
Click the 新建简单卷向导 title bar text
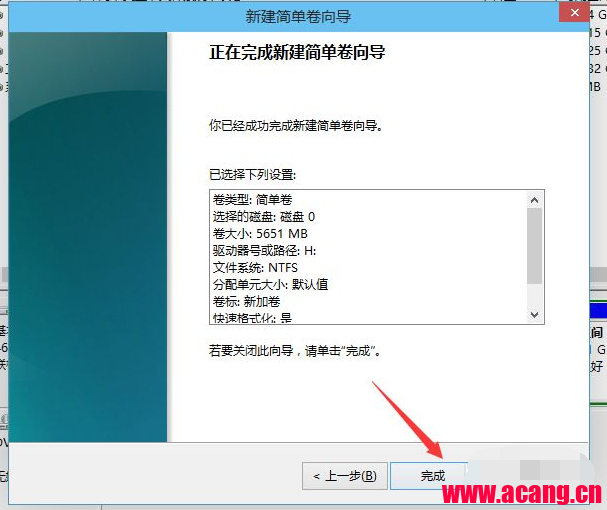pos(298,17)
